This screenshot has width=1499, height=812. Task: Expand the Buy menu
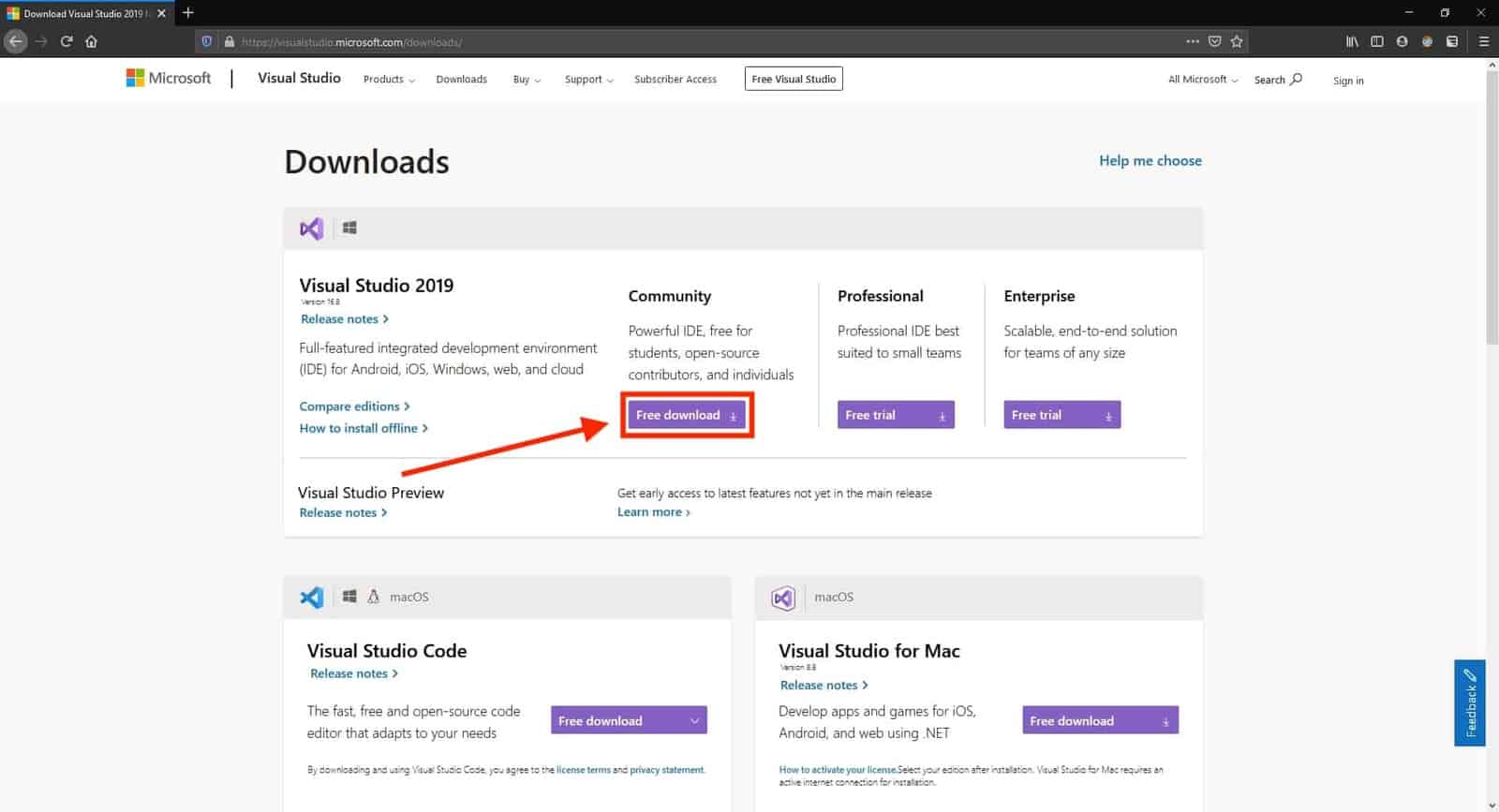click(x=527, y=80)
